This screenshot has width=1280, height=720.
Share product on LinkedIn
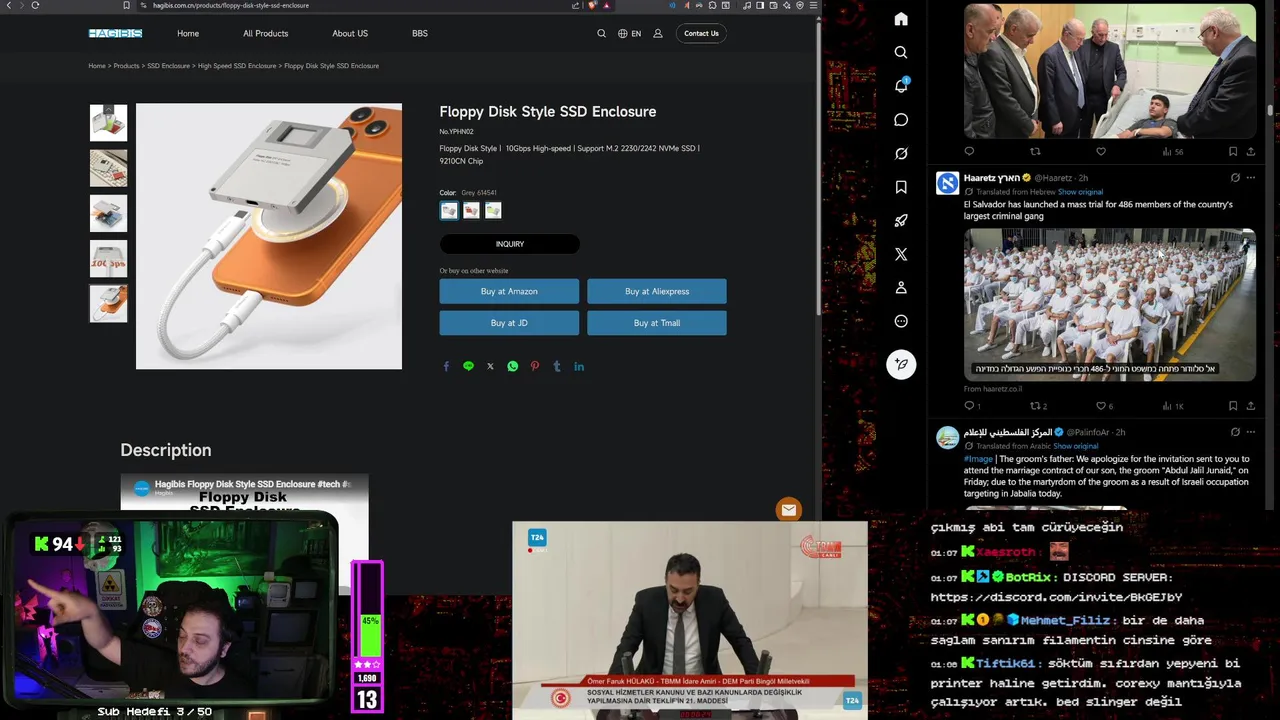tap(579, 366)
